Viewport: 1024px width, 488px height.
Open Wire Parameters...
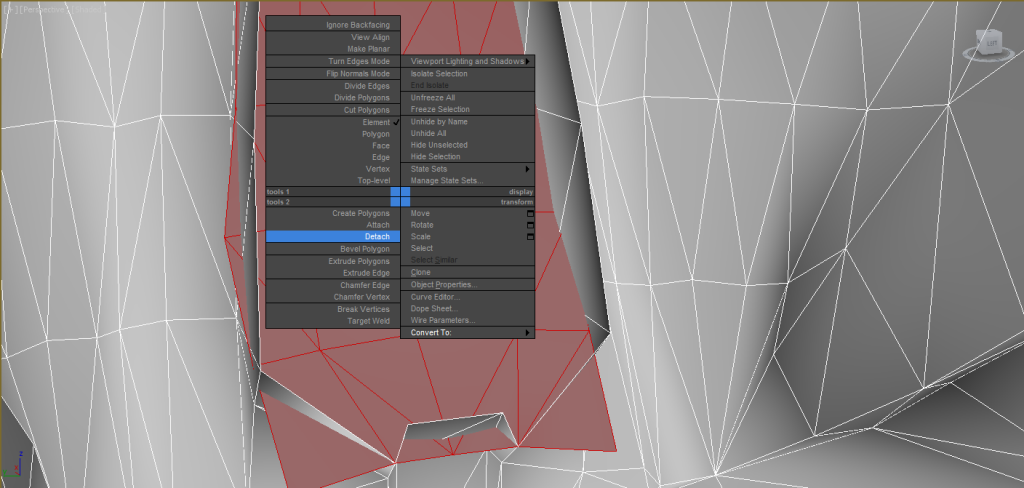click(468, 321)
